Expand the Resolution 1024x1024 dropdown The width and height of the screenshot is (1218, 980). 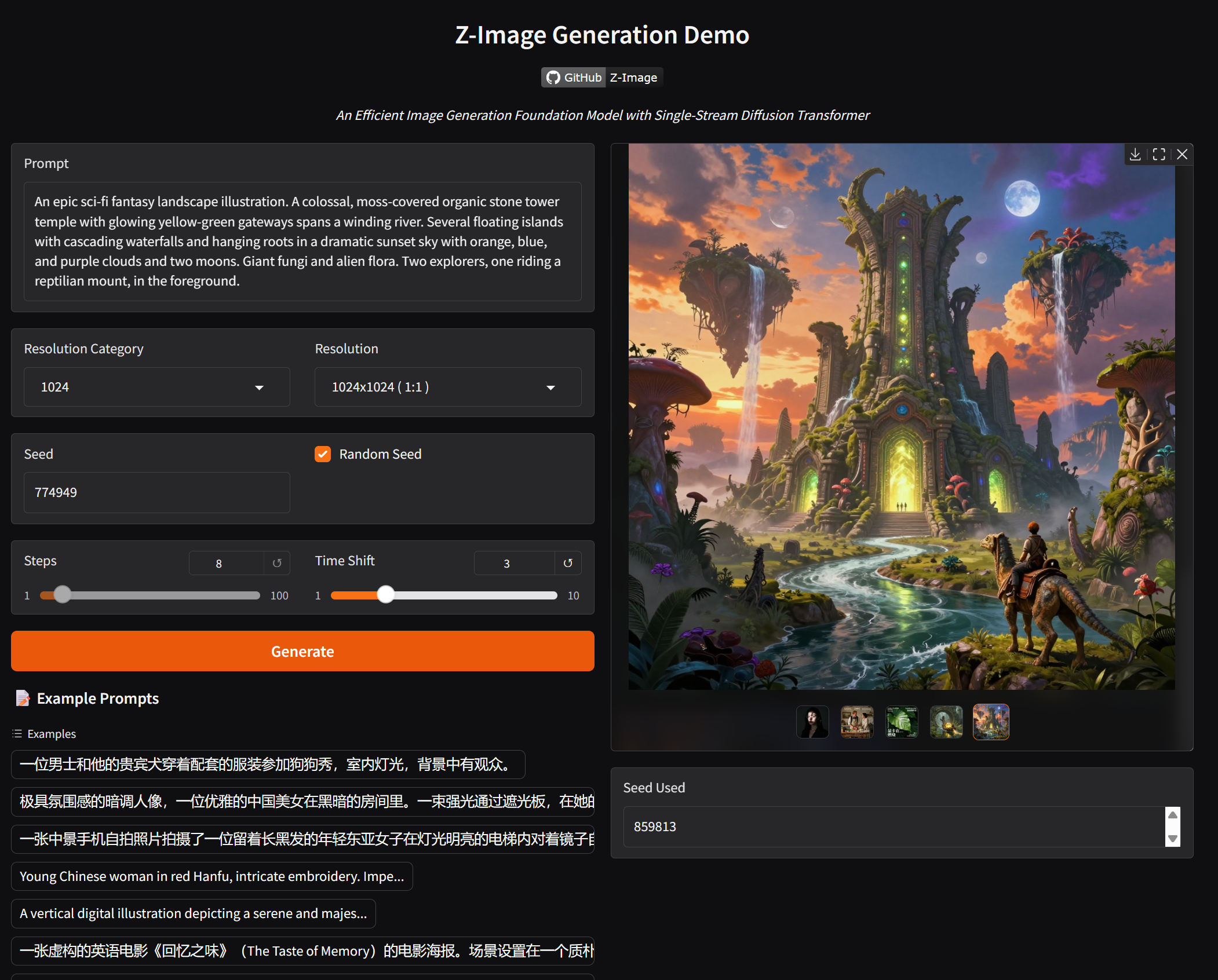(447, 387)
